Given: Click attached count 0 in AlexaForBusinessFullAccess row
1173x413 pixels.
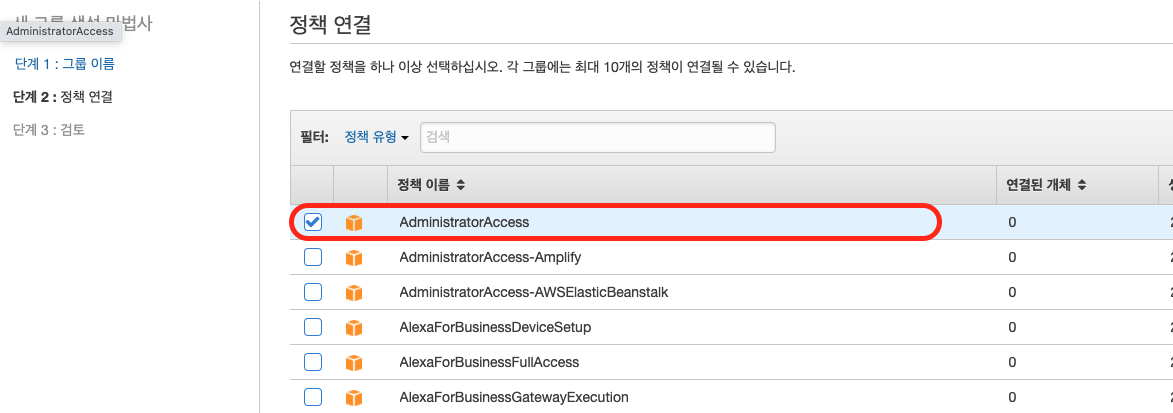Looking at the screenshot, I should pos(1012,362).
